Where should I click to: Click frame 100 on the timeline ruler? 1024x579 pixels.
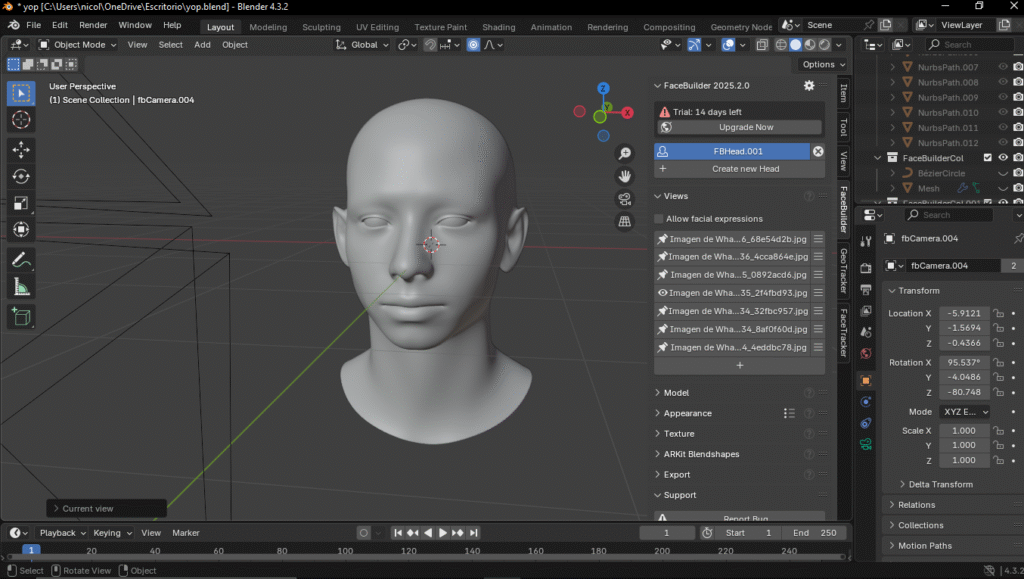(345, 551)
